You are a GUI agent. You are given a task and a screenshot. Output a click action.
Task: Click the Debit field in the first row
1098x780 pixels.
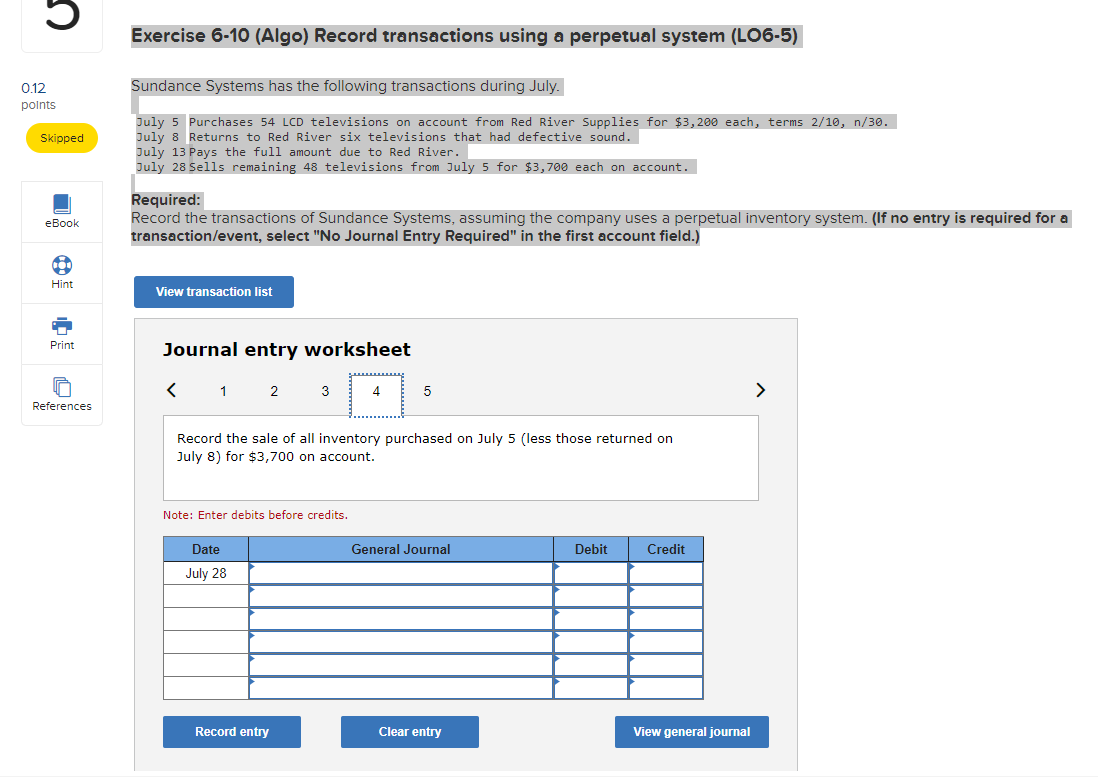(591, 572)
